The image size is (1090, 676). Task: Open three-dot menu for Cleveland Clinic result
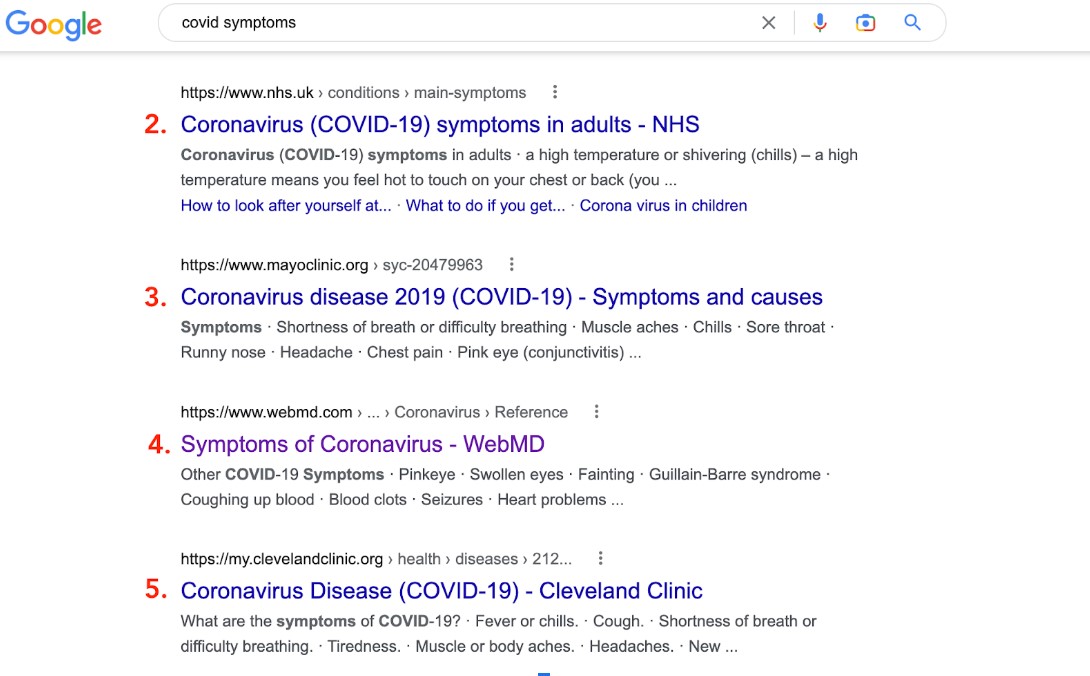601,559
